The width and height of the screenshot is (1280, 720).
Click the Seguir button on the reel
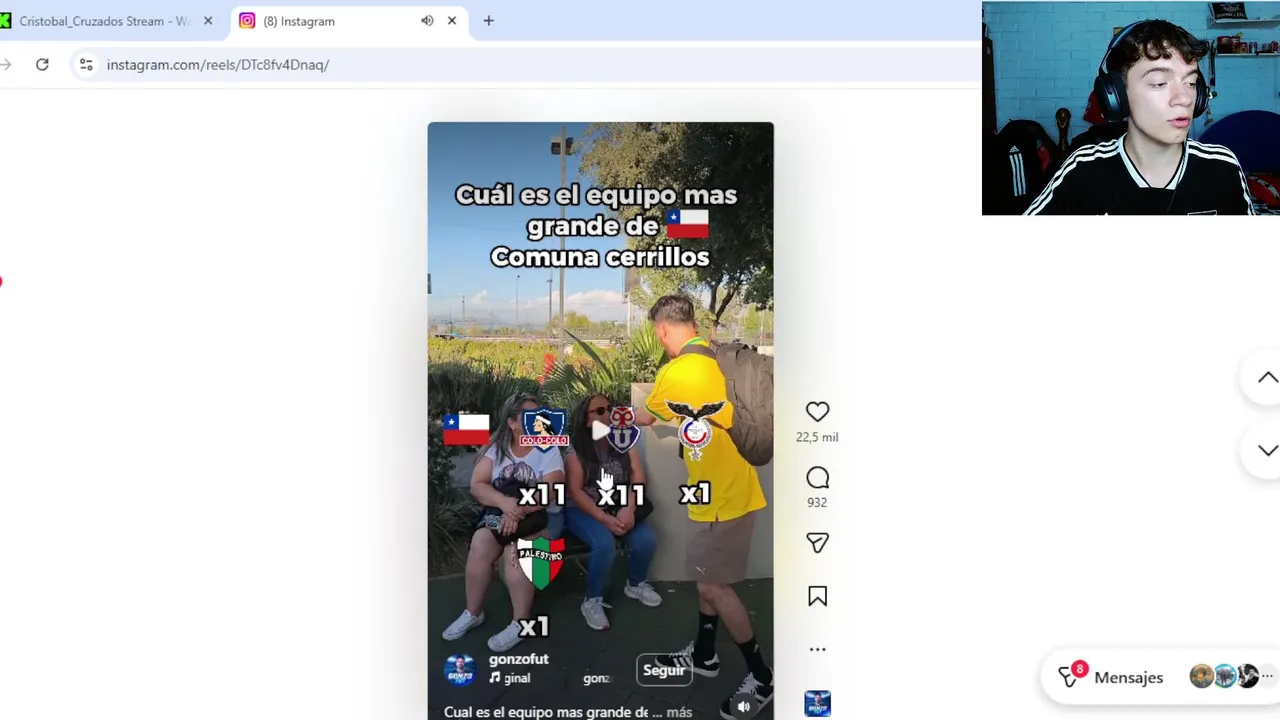click(664, 670)
